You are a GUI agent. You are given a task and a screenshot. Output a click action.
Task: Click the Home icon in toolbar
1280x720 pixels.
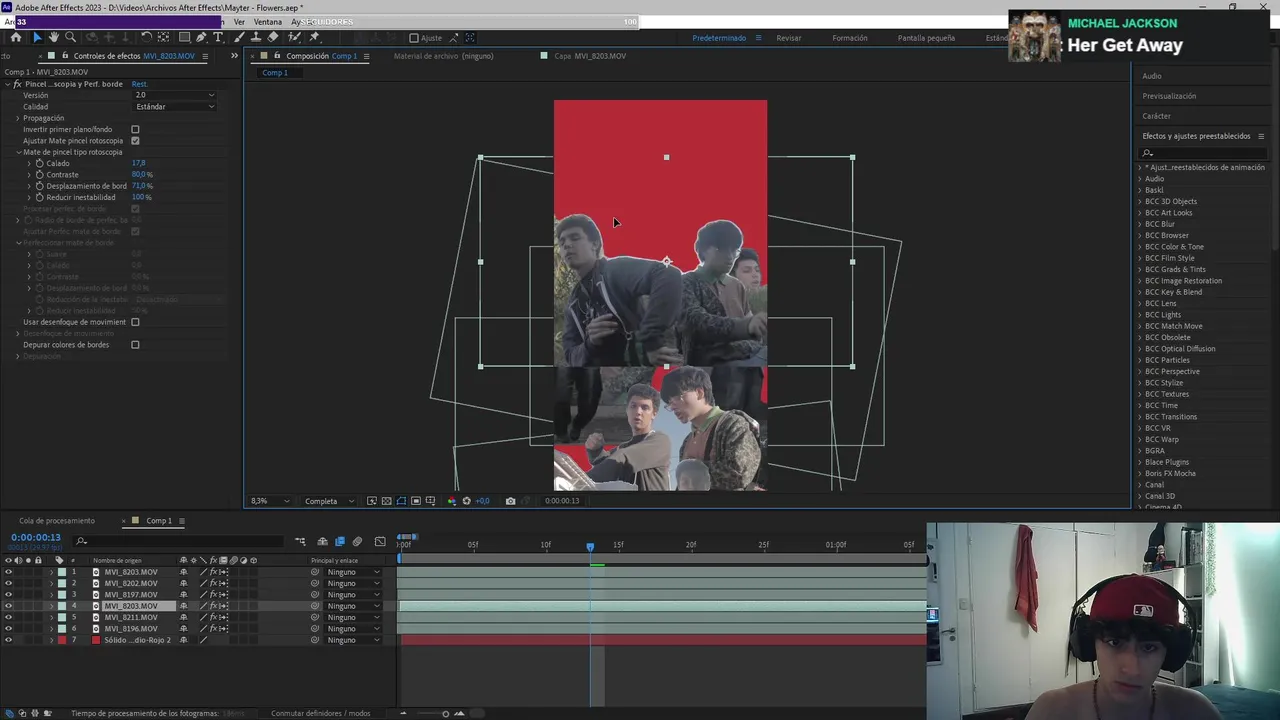click(16, 37)
